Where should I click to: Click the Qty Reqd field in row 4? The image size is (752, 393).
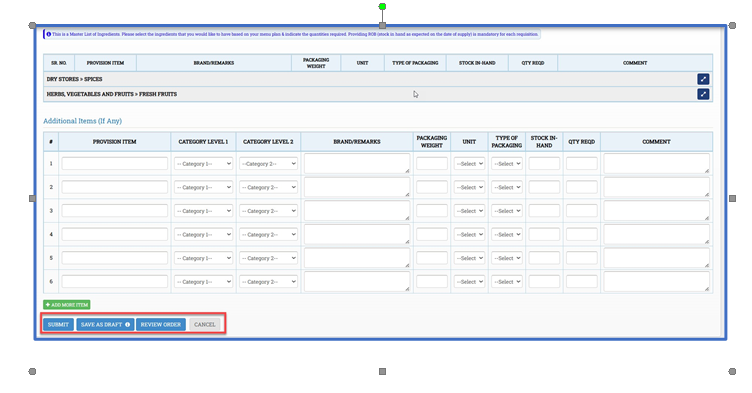point(582,235)
